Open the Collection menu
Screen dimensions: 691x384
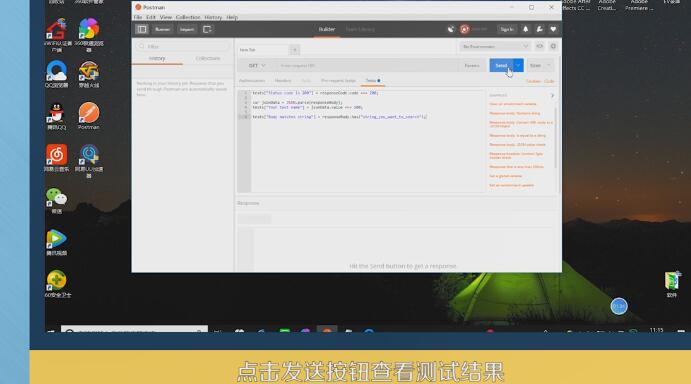pos(188,17)
